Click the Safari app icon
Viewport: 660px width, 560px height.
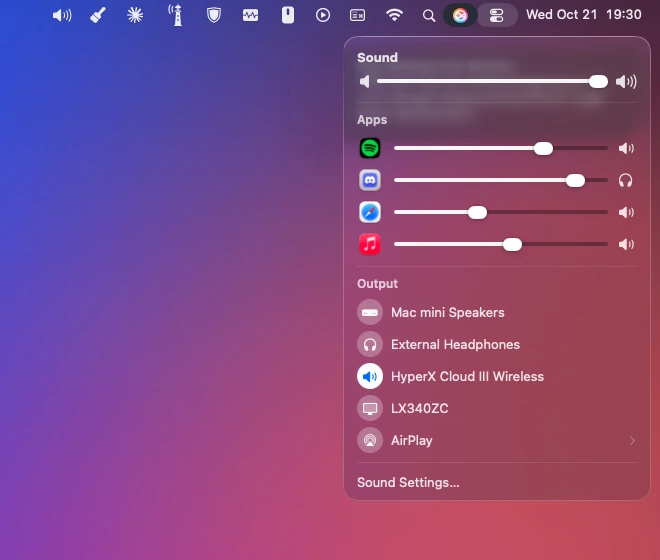pyautogui.click(x=370, y=212)
